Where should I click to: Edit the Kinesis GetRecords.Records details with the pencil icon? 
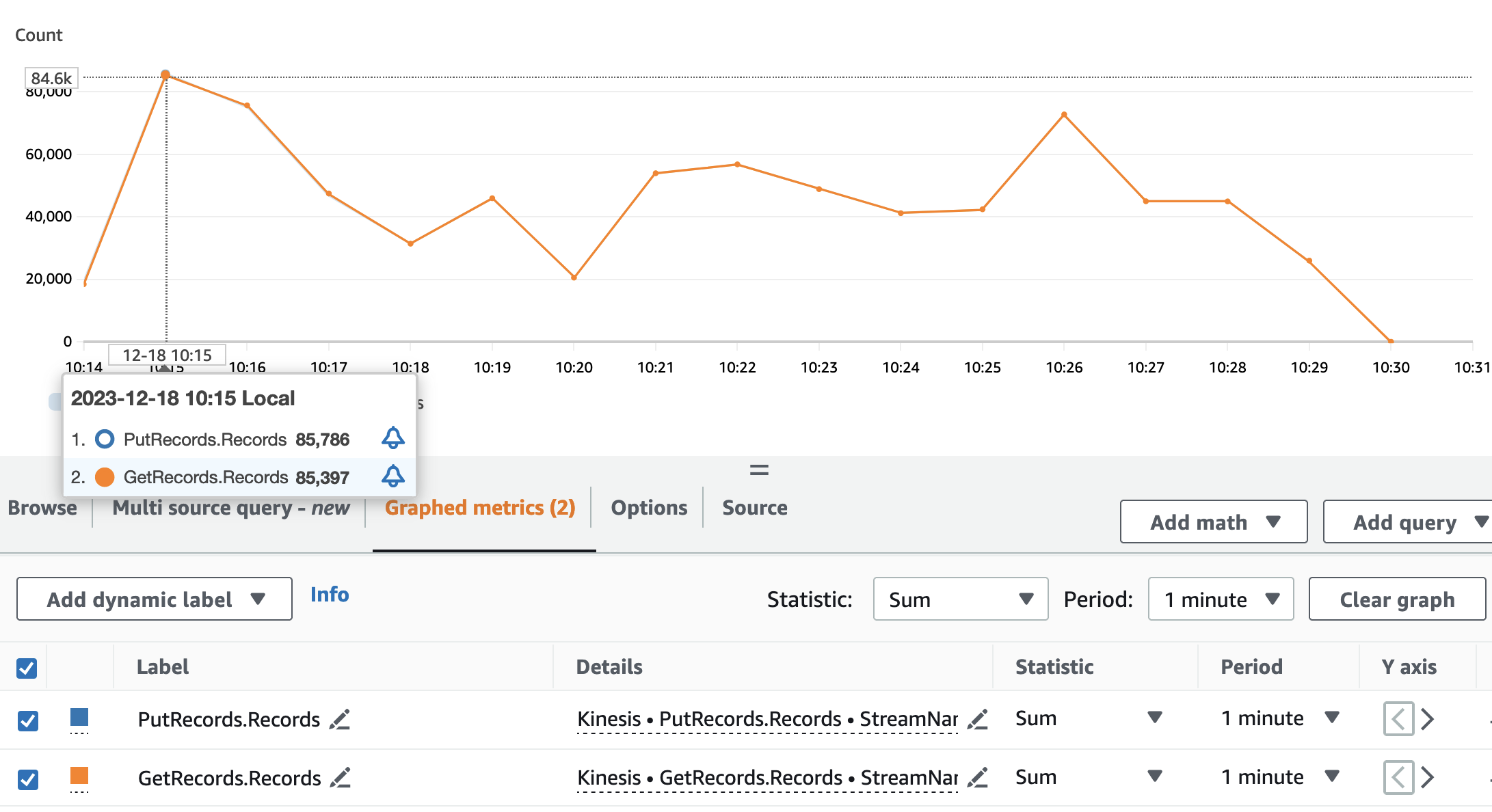pos(978,778)
